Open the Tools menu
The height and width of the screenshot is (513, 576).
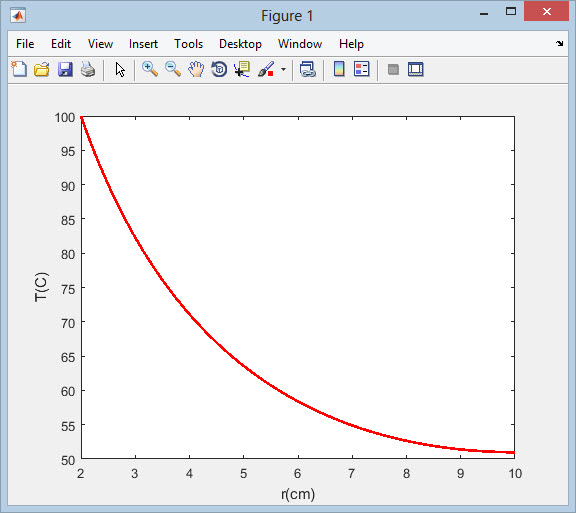[x=188, y=44]
